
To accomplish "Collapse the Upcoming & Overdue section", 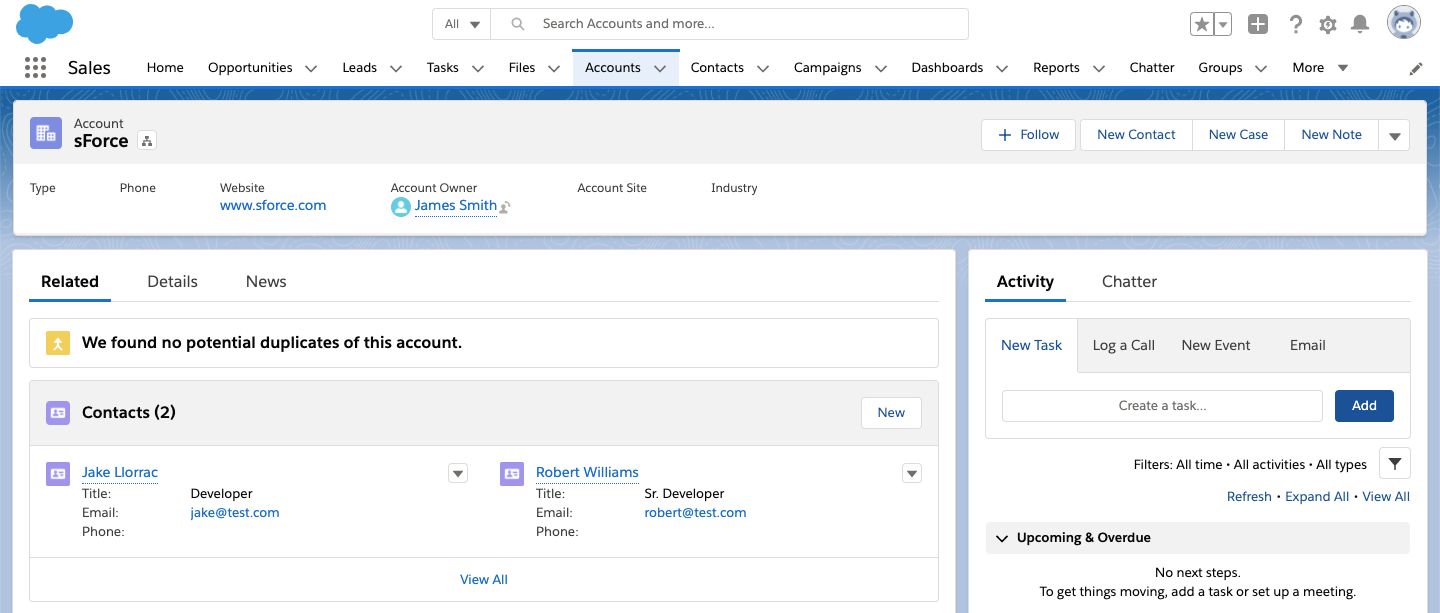I will 1002,538.
